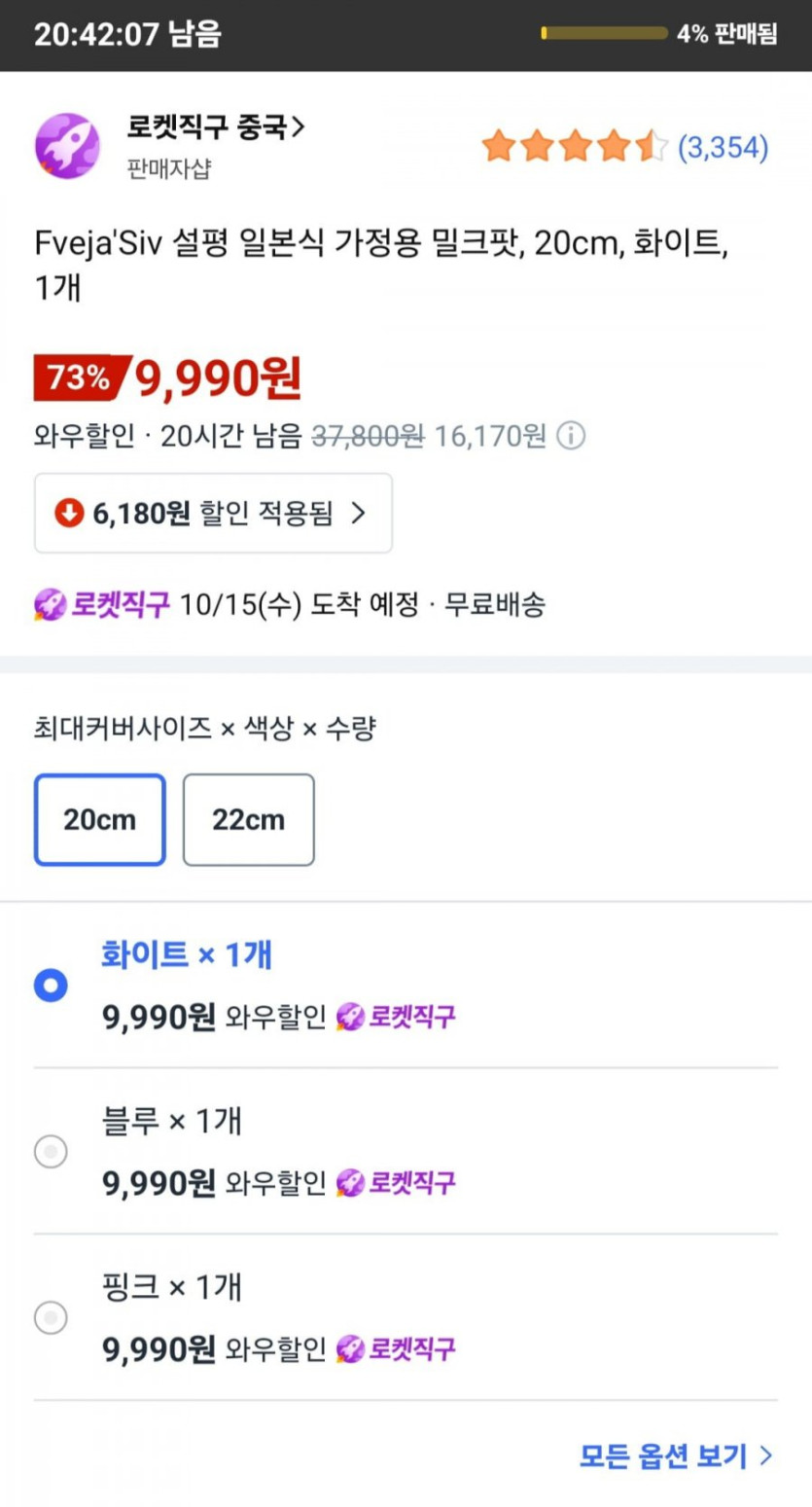Click 로켓직구 badge in the 화이트 option row
Viewport: 812px width, 1507px height.
coord(396,1017)
